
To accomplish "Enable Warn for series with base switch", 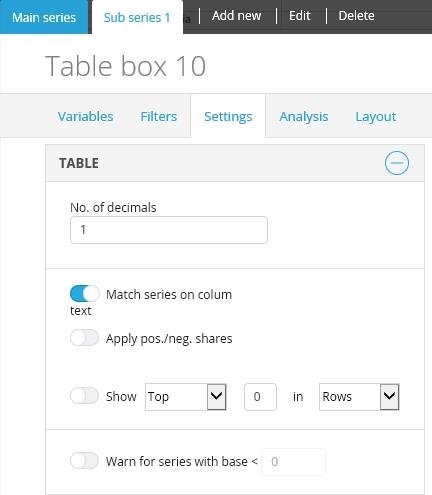I will pos(85,461).
